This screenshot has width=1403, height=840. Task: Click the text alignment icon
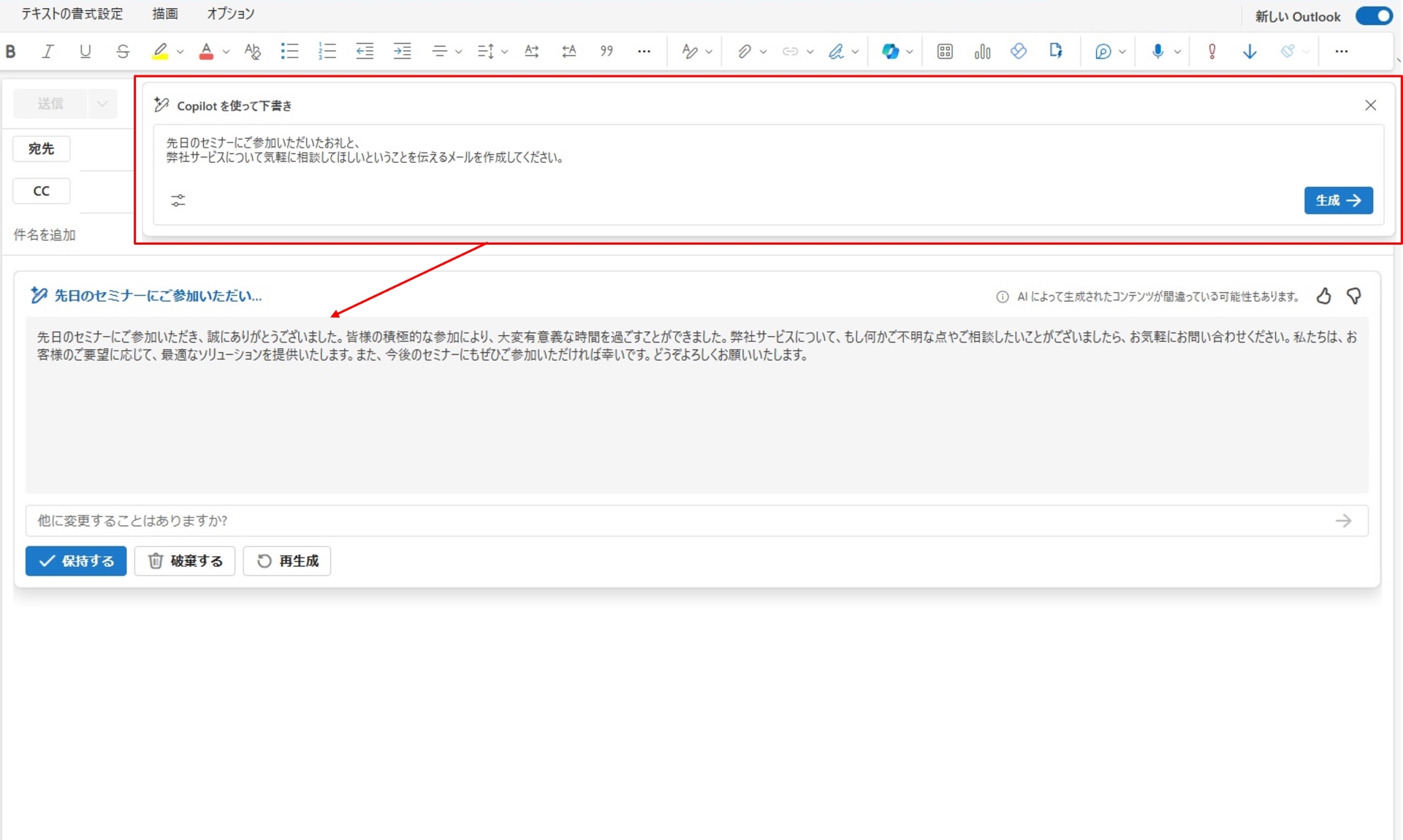click(439, 51)
